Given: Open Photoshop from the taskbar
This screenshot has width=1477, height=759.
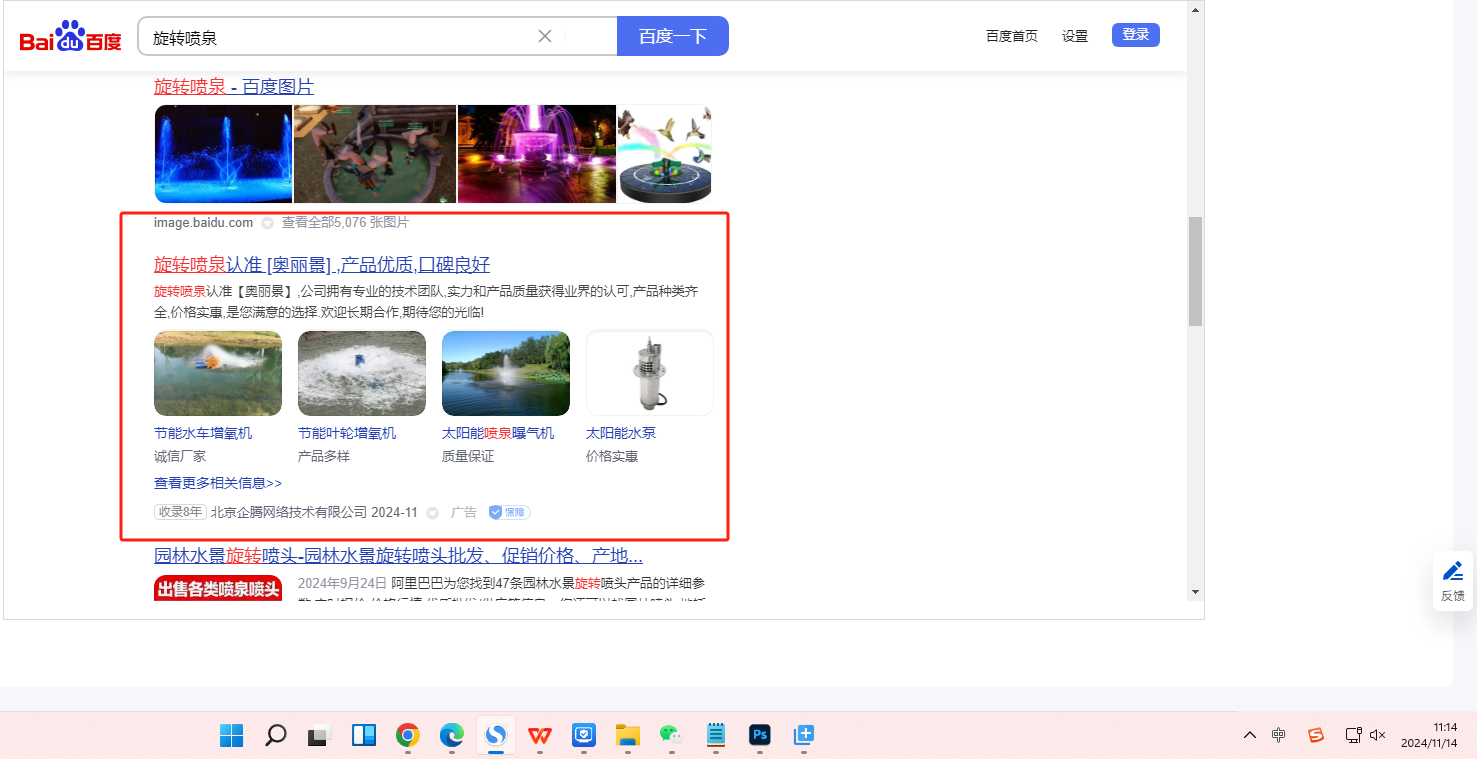Looking at the screenshot, I should [760, 736].
